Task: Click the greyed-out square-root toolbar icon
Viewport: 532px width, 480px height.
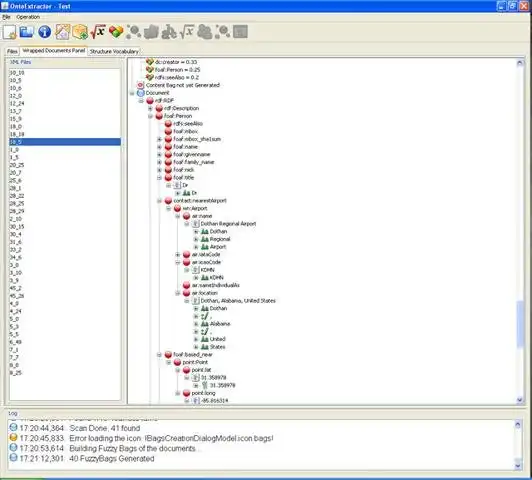Action: pyautogui.click(x=187, y=32)
